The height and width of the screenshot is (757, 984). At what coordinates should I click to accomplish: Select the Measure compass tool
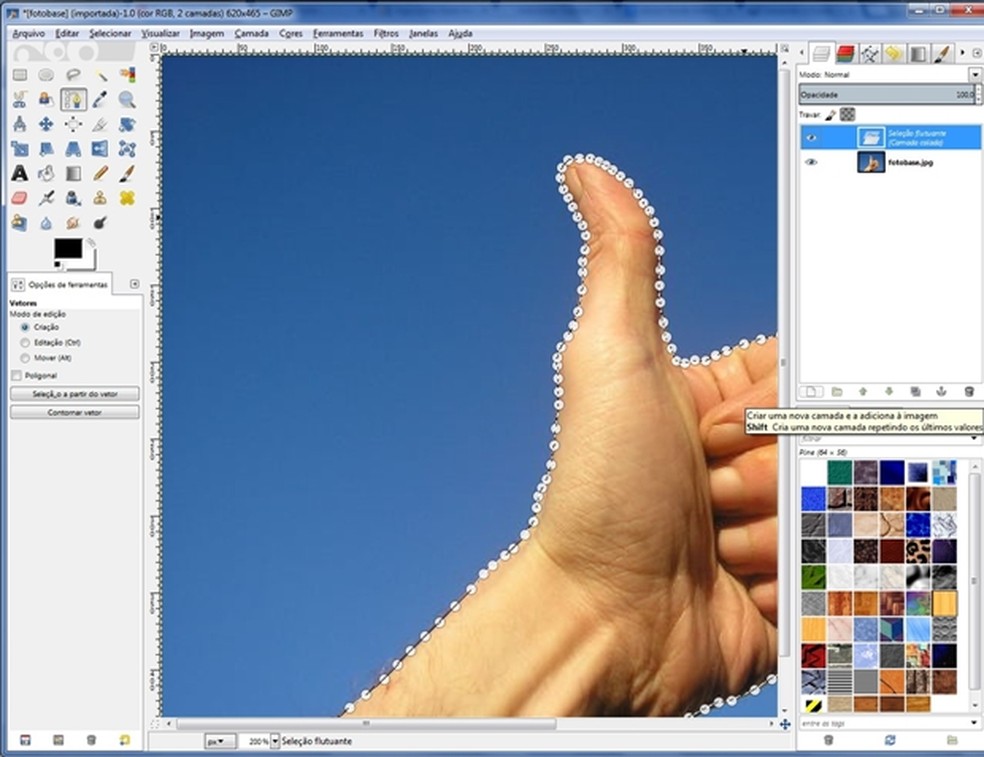coord(20,124)
